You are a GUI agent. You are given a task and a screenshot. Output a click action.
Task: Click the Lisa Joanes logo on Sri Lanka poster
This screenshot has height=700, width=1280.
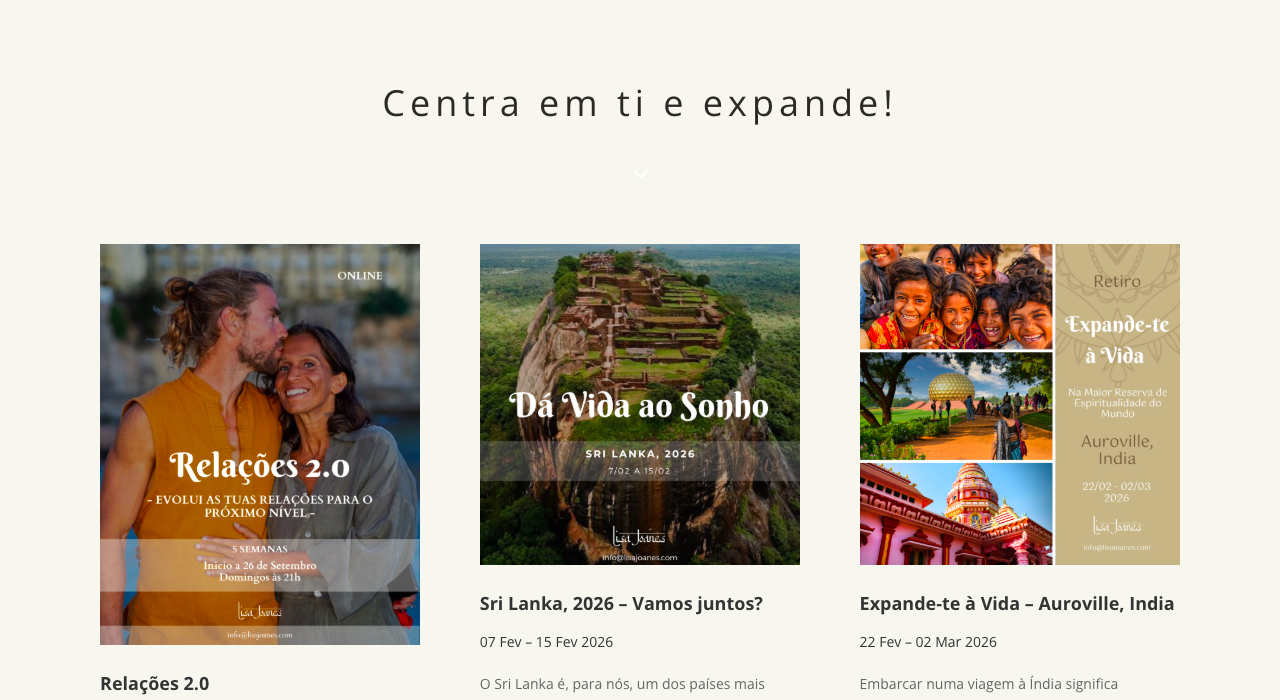coord(640,537)
